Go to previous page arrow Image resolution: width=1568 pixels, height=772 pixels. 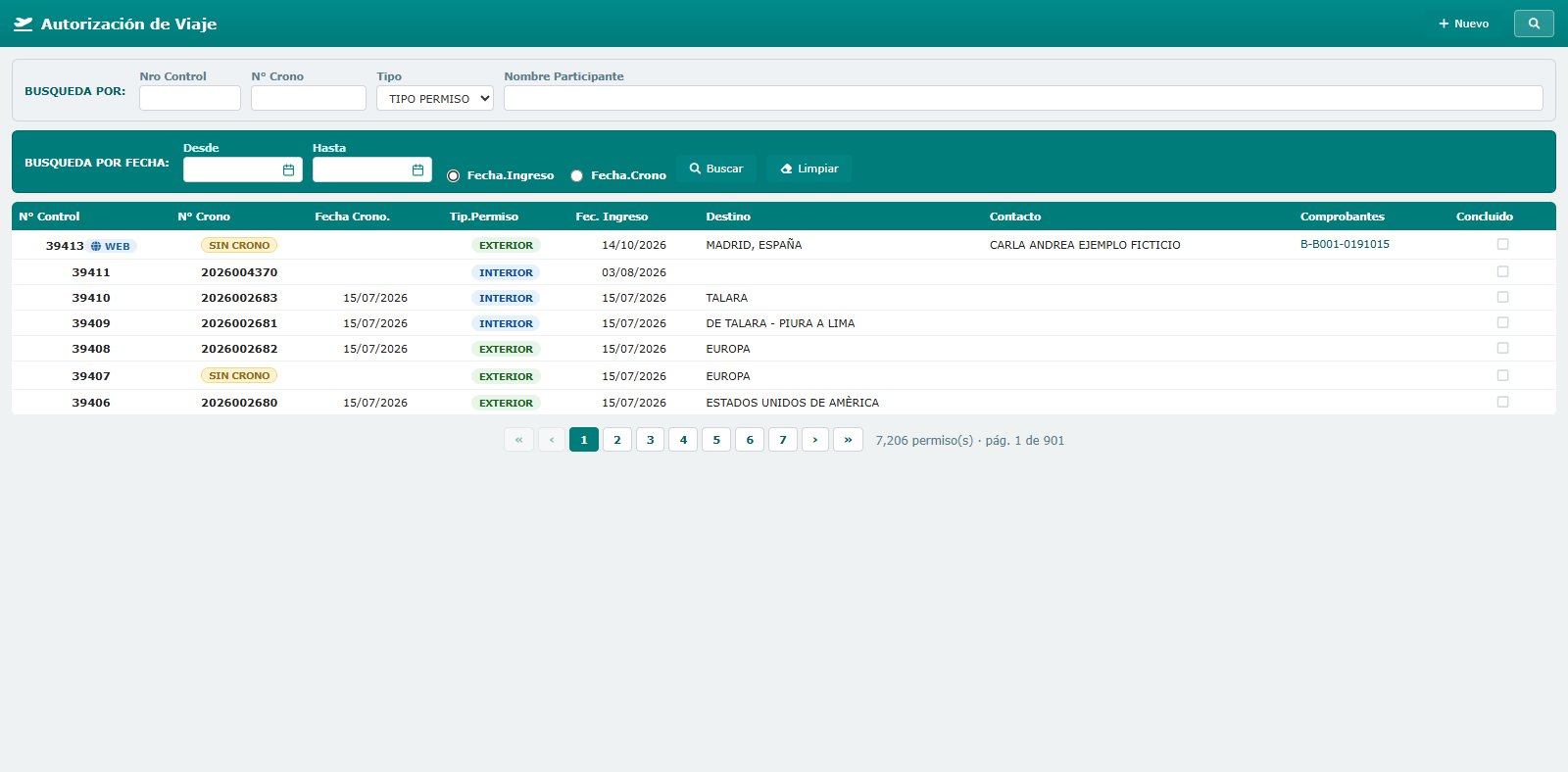pos(552,440)
